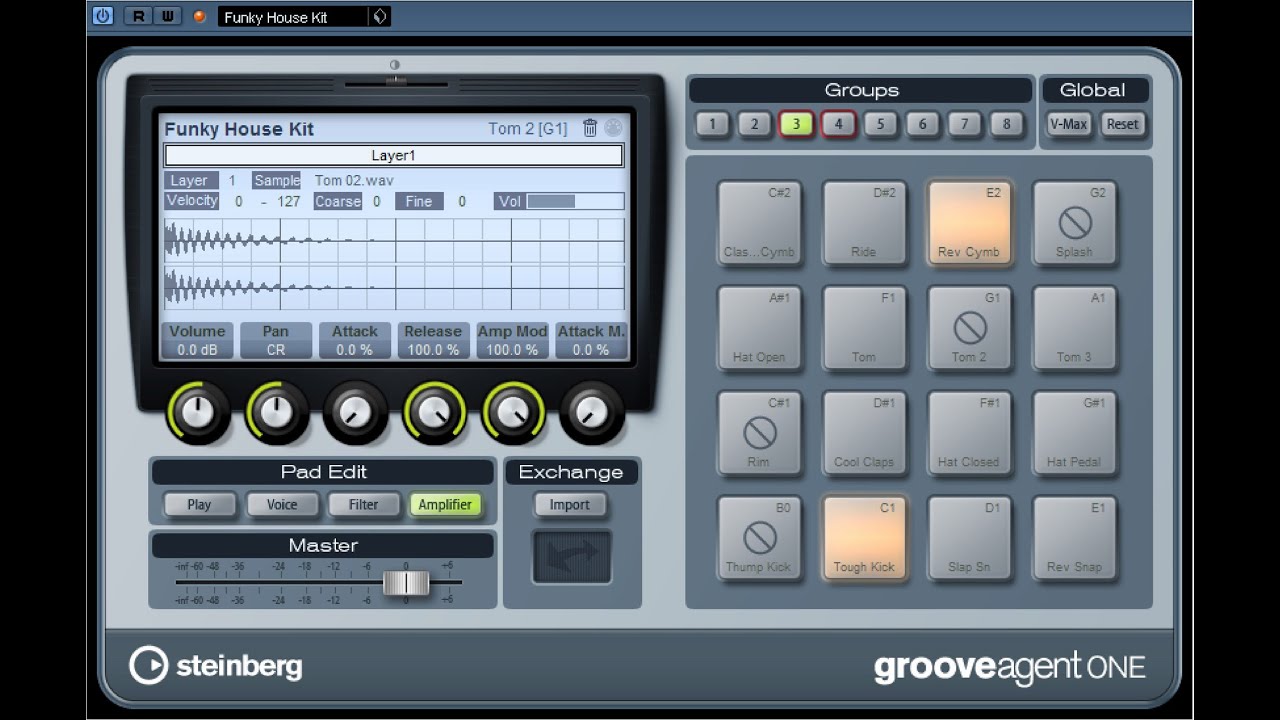The height and width of the screenshot is (720, 1280).
Task: Adjust the layer Vol slider
Action: pyautogui.click(x=575, y=201)
